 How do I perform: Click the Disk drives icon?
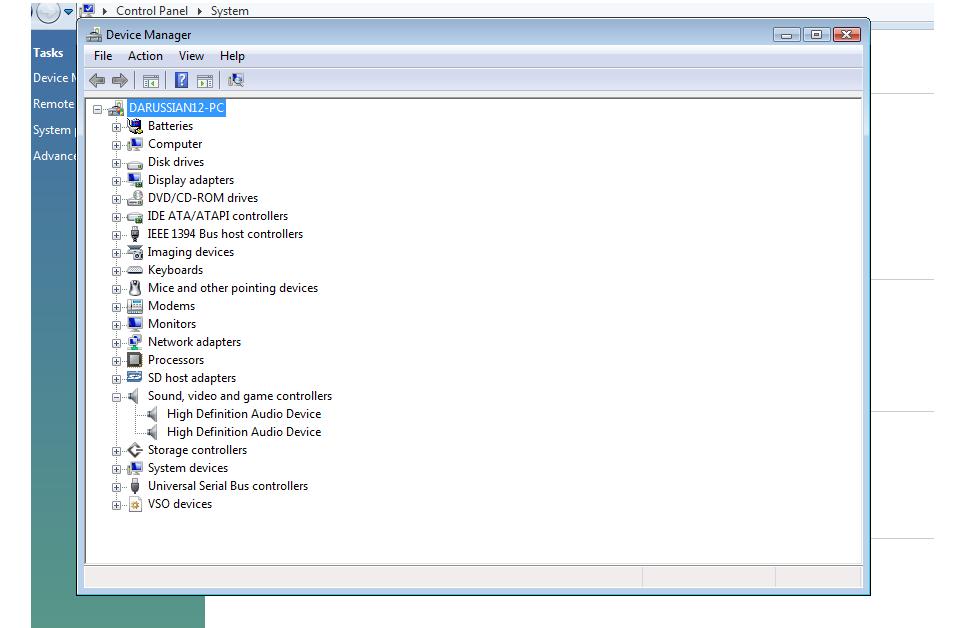[x=135, y=163]
